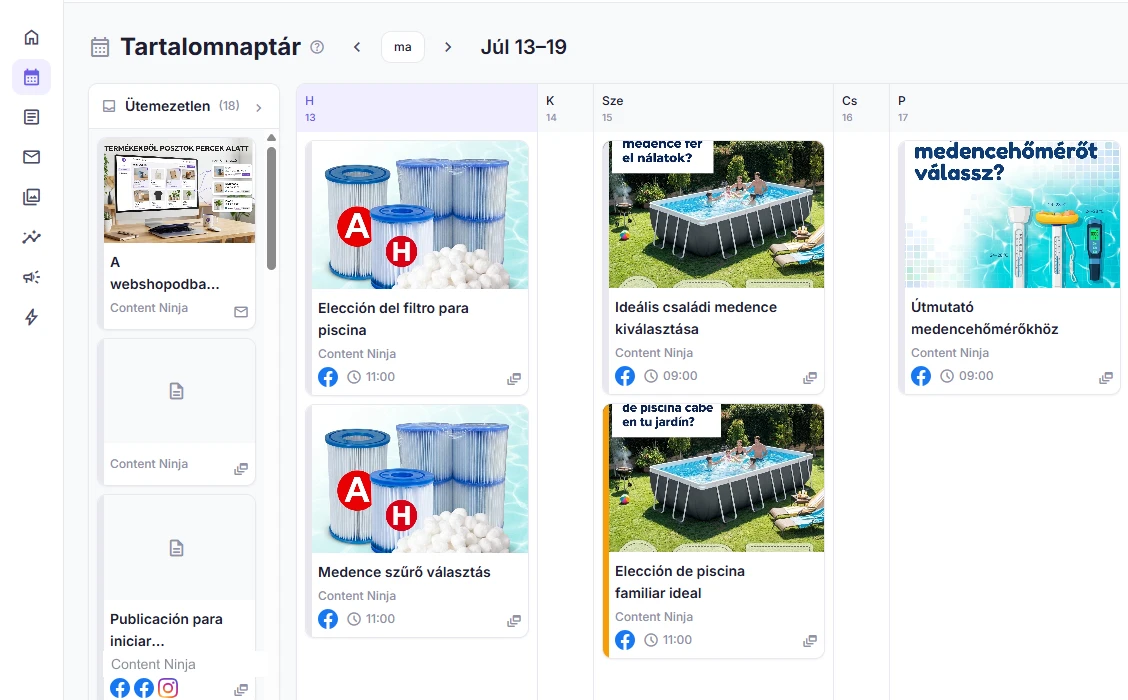Click document icon on first empty unscheduled card

coord(176,391)
